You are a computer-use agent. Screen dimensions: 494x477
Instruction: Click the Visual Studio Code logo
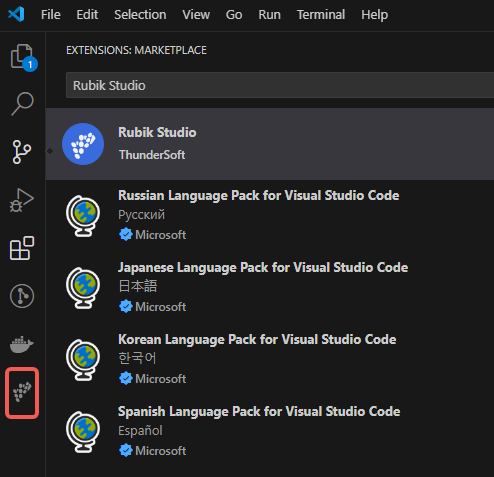(x=17, y=14)
